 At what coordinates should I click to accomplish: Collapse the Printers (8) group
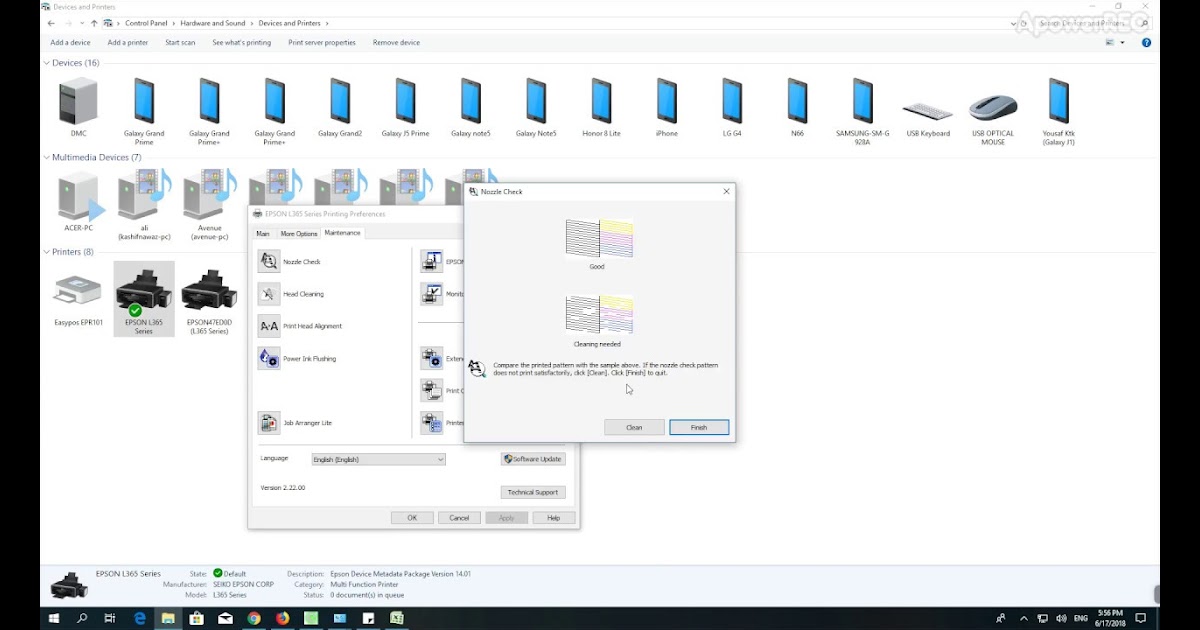(x=46, y=252)
